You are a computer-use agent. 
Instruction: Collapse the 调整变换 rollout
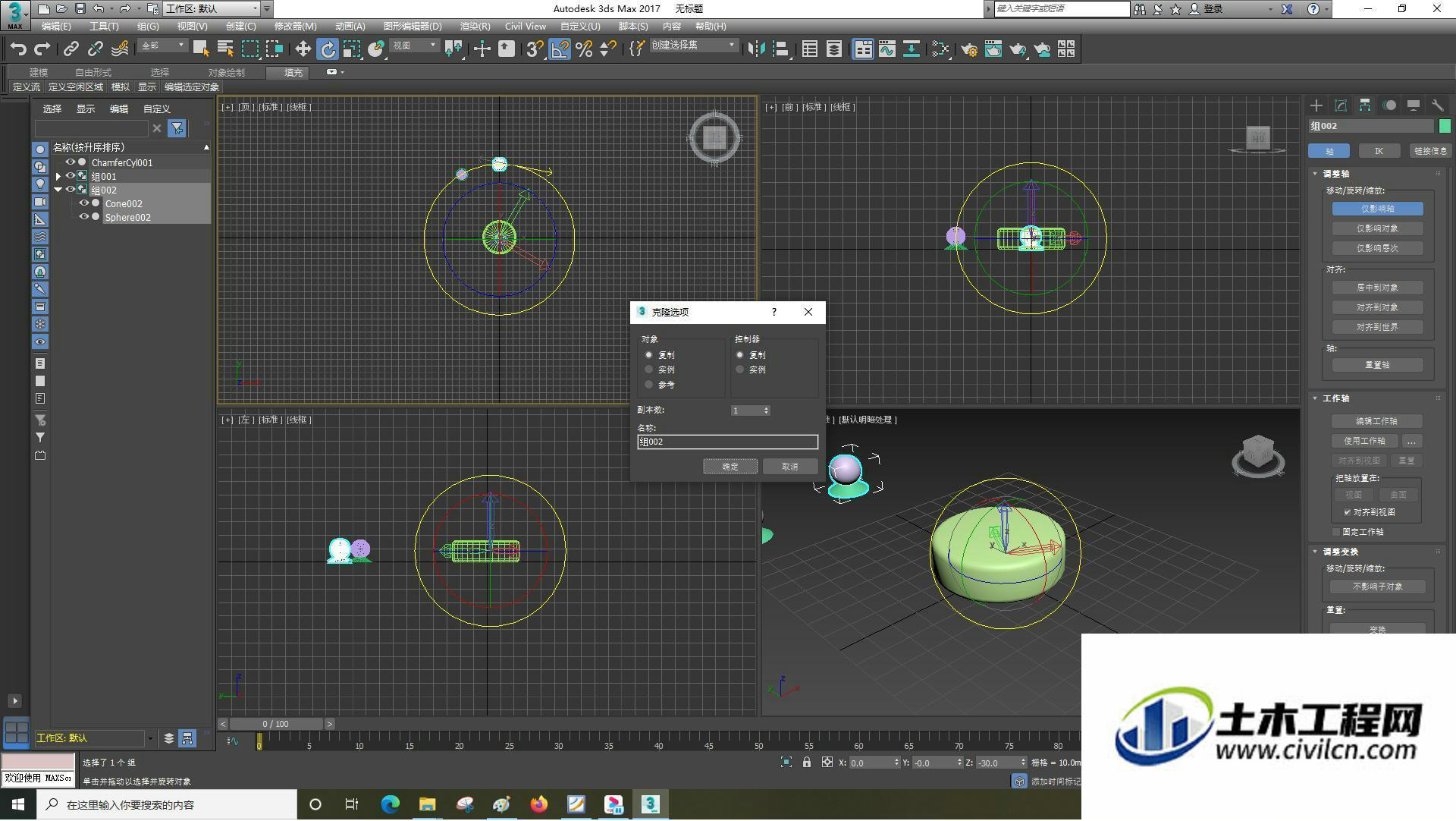[x=1316, y=552]
